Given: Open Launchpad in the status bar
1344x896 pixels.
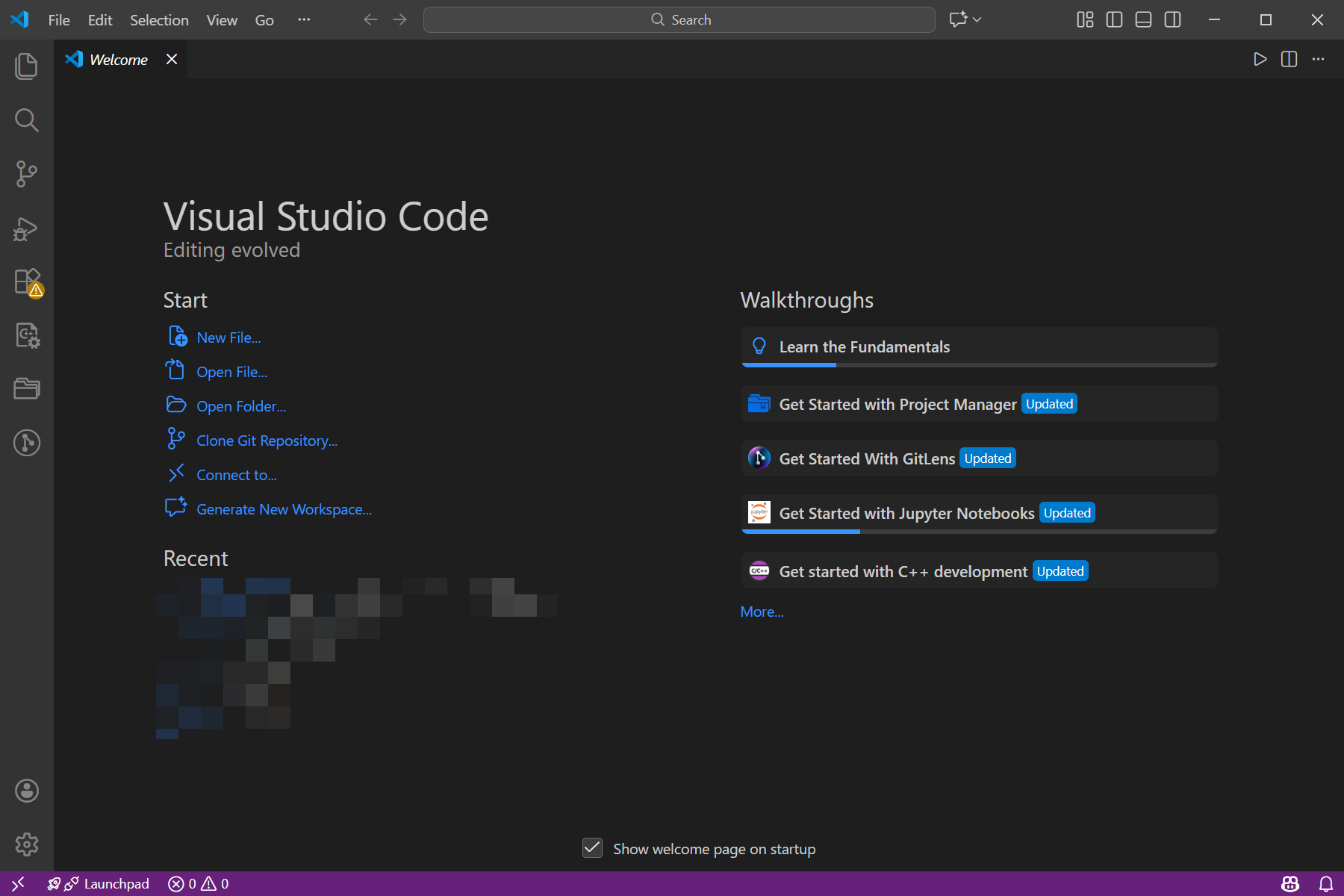Looking at the screenshot, I should (x=98, y=884).
